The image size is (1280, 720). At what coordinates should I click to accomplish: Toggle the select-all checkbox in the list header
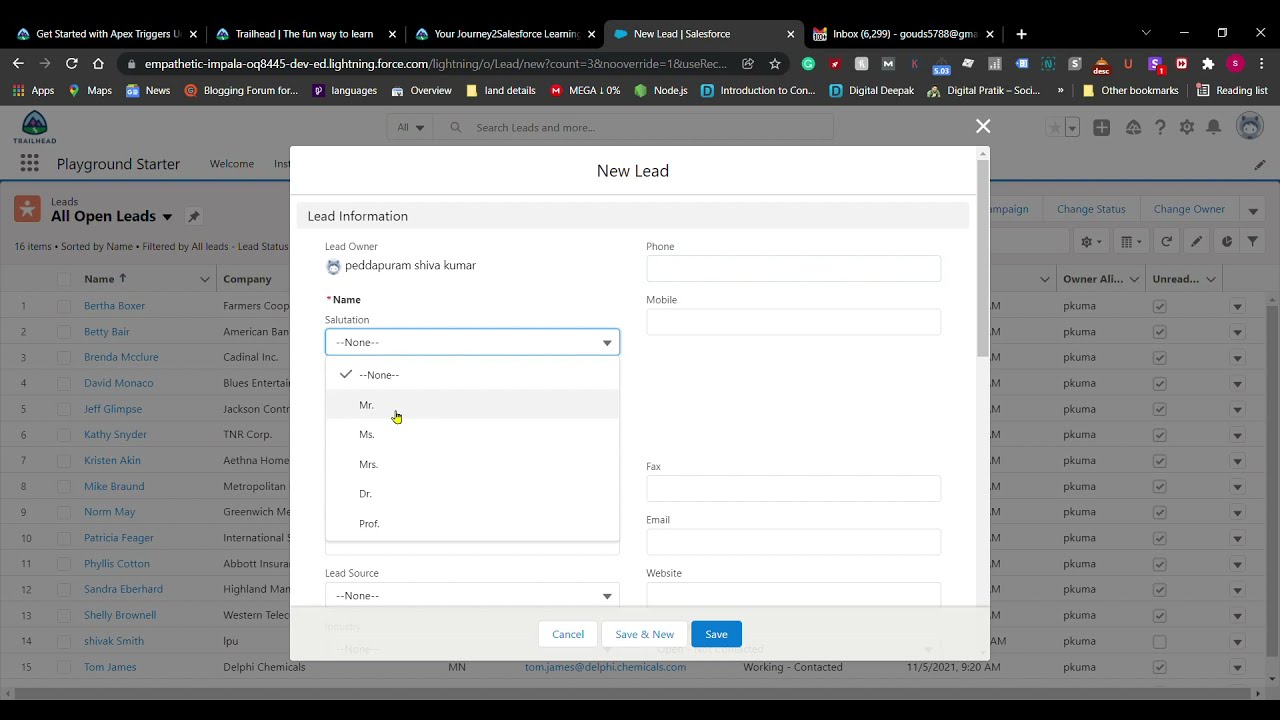tap(64, 279)
